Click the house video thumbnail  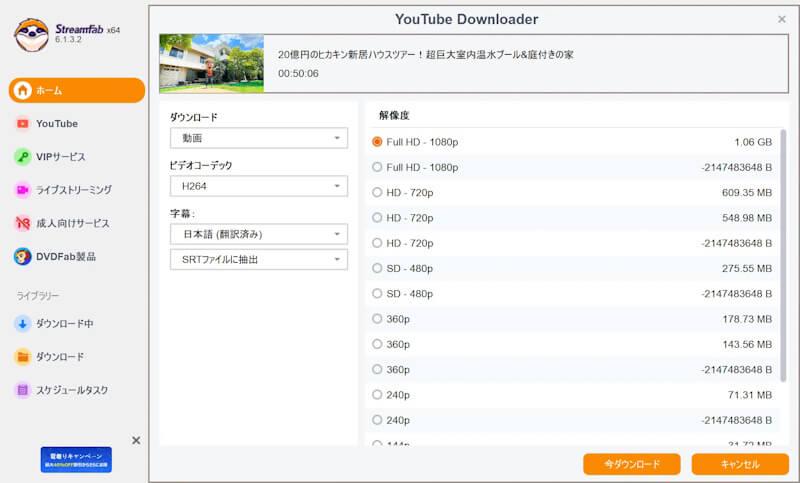point(212,64)
